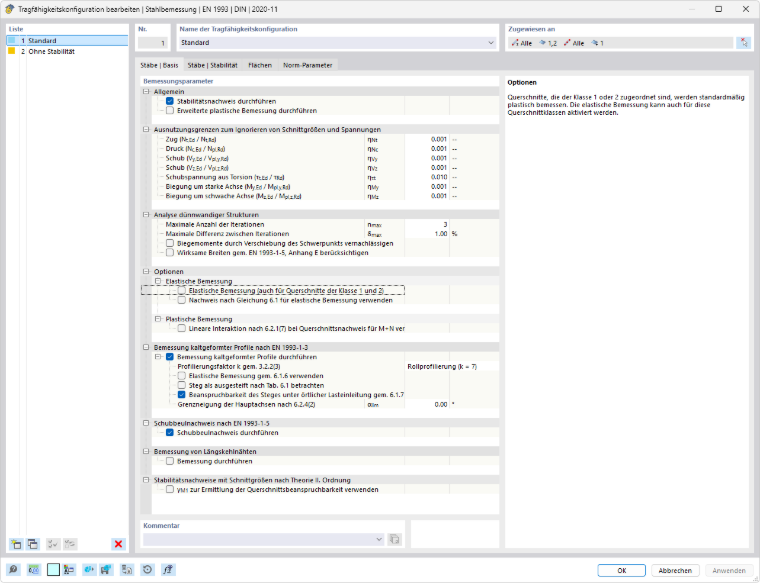Click the duplicate configuration icon below the list
The height and width of the screenshot is (583, 760).
(x=33, y=544)
